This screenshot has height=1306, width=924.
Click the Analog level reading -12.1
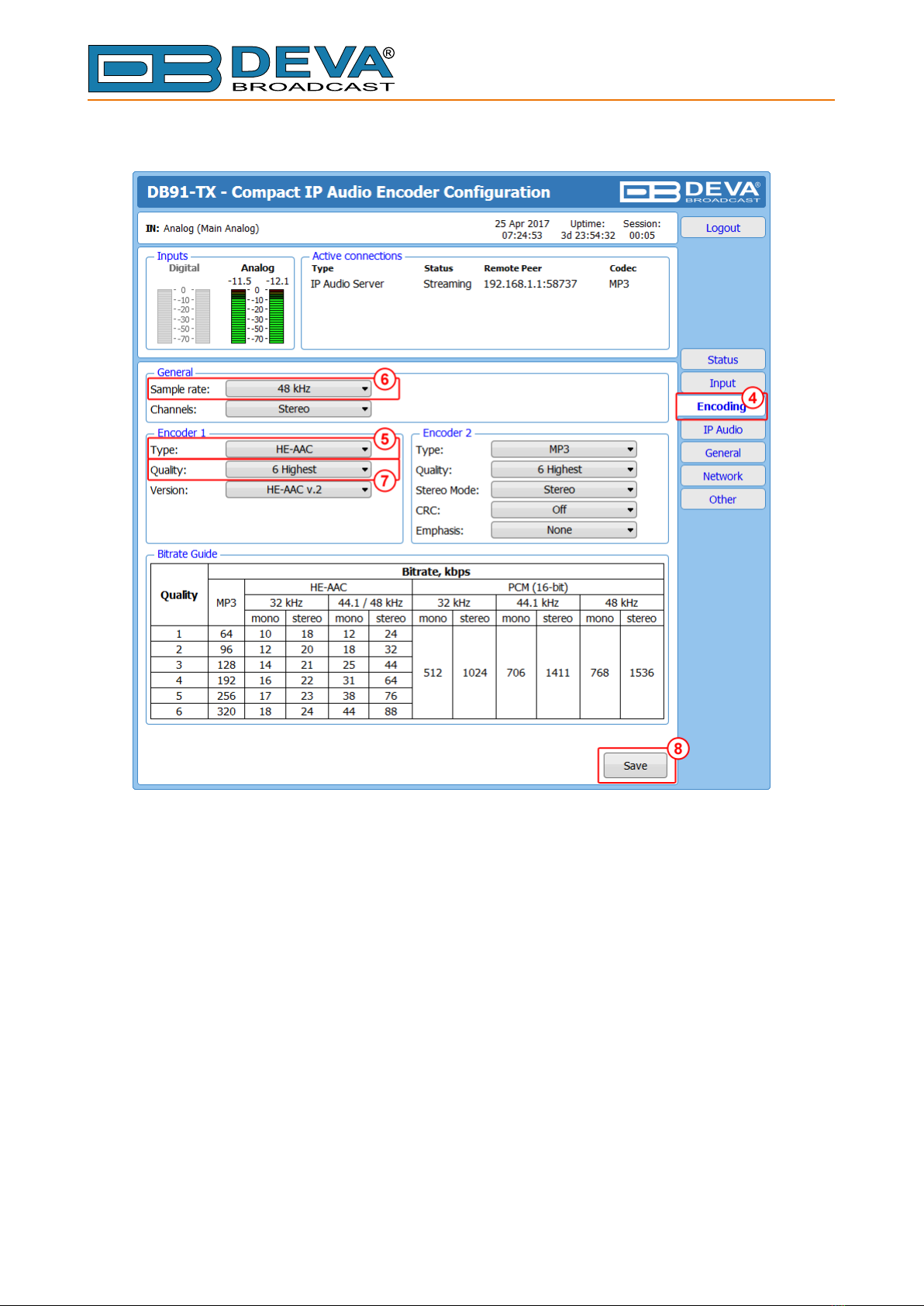pyautogui.click(x=277, y=281)
